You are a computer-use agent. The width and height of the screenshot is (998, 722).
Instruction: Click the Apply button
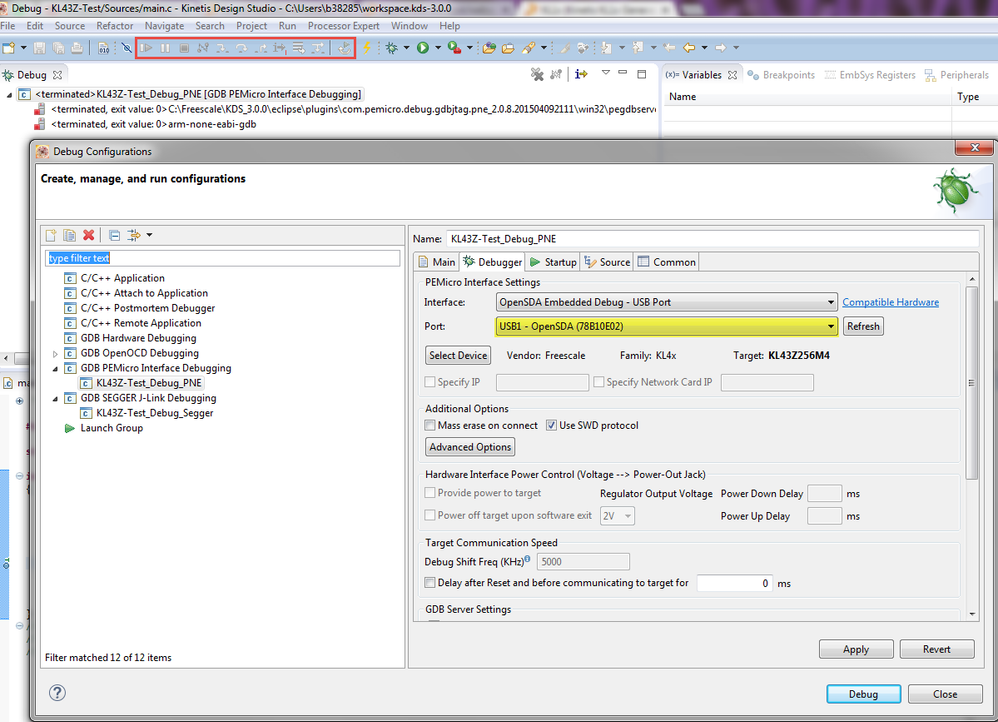click(856, 649)
